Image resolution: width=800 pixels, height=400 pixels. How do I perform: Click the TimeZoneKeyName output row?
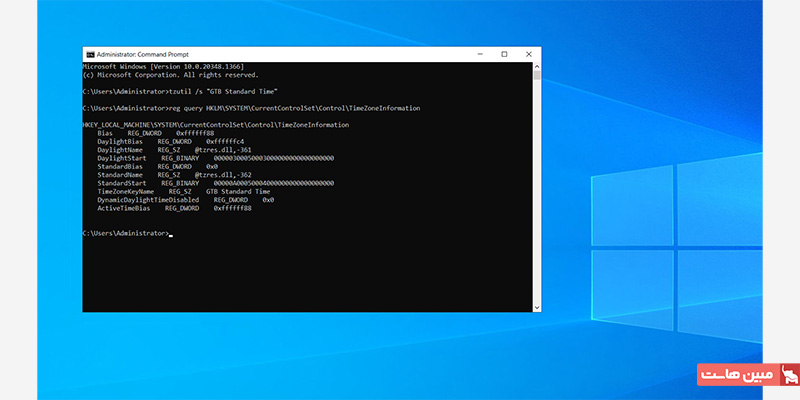183,191
